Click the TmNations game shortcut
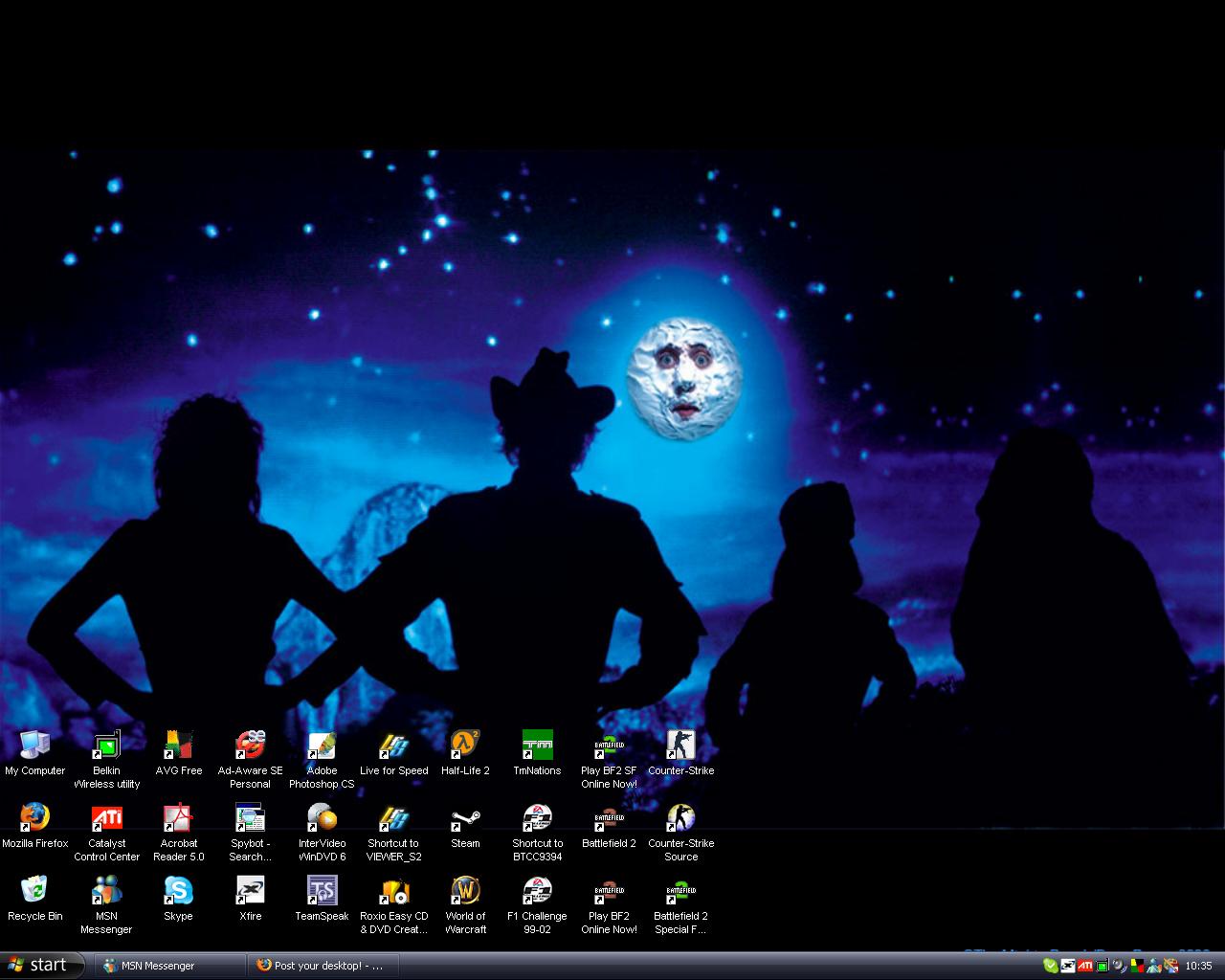Image resolution: width=1225 pixels, height=980 pixels. point(537,752)
